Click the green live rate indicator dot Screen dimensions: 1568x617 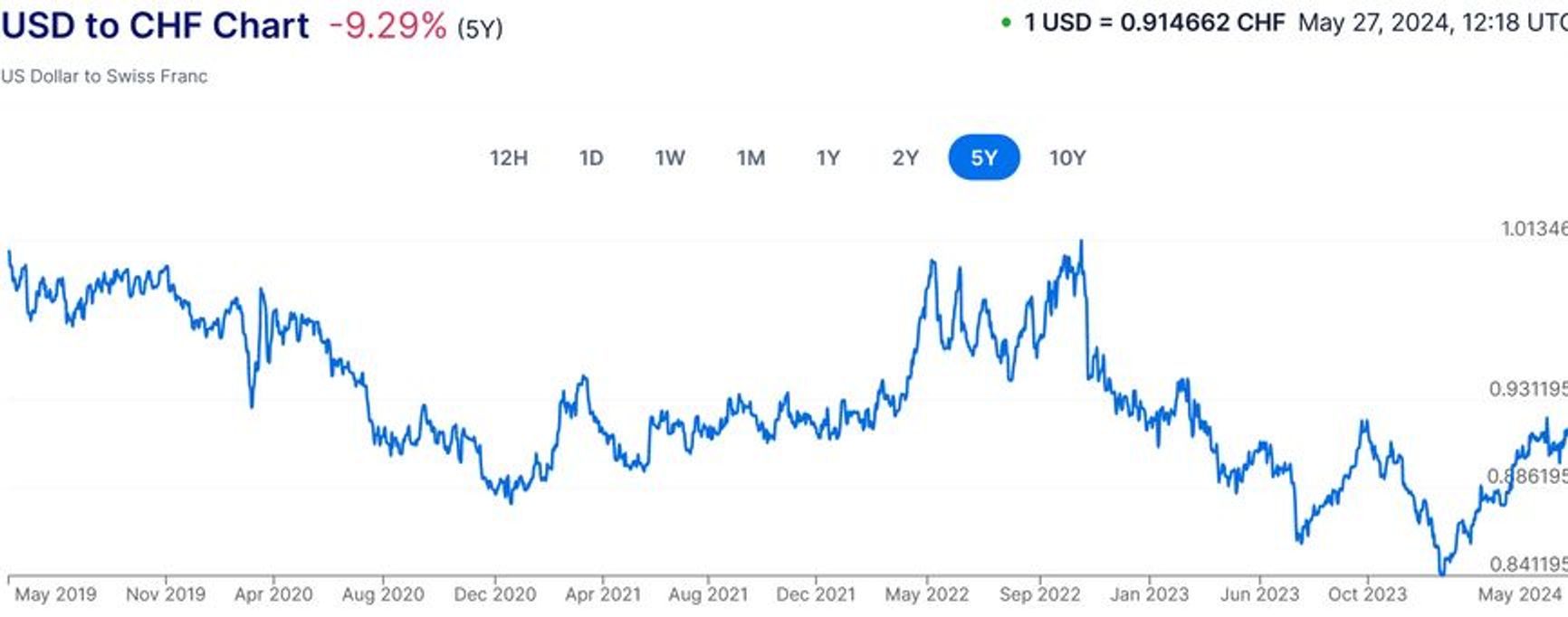1005,20
